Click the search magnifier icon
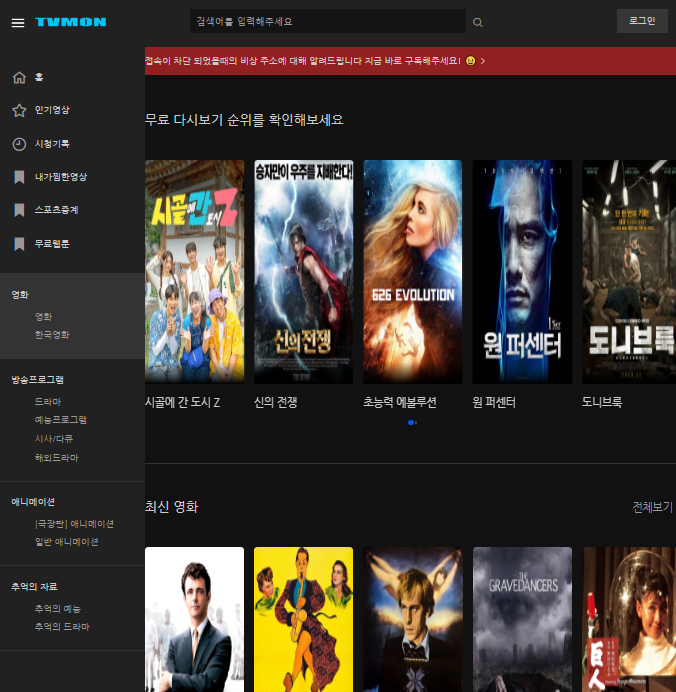 point(477,22)
